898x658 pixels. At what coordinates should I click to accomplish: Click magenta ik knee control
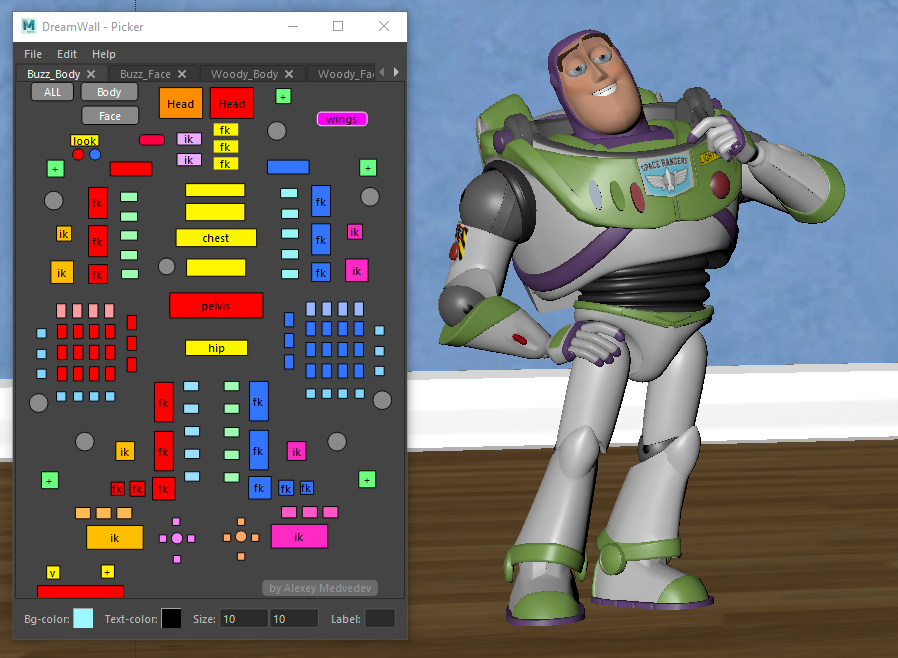tap(297, 451)
